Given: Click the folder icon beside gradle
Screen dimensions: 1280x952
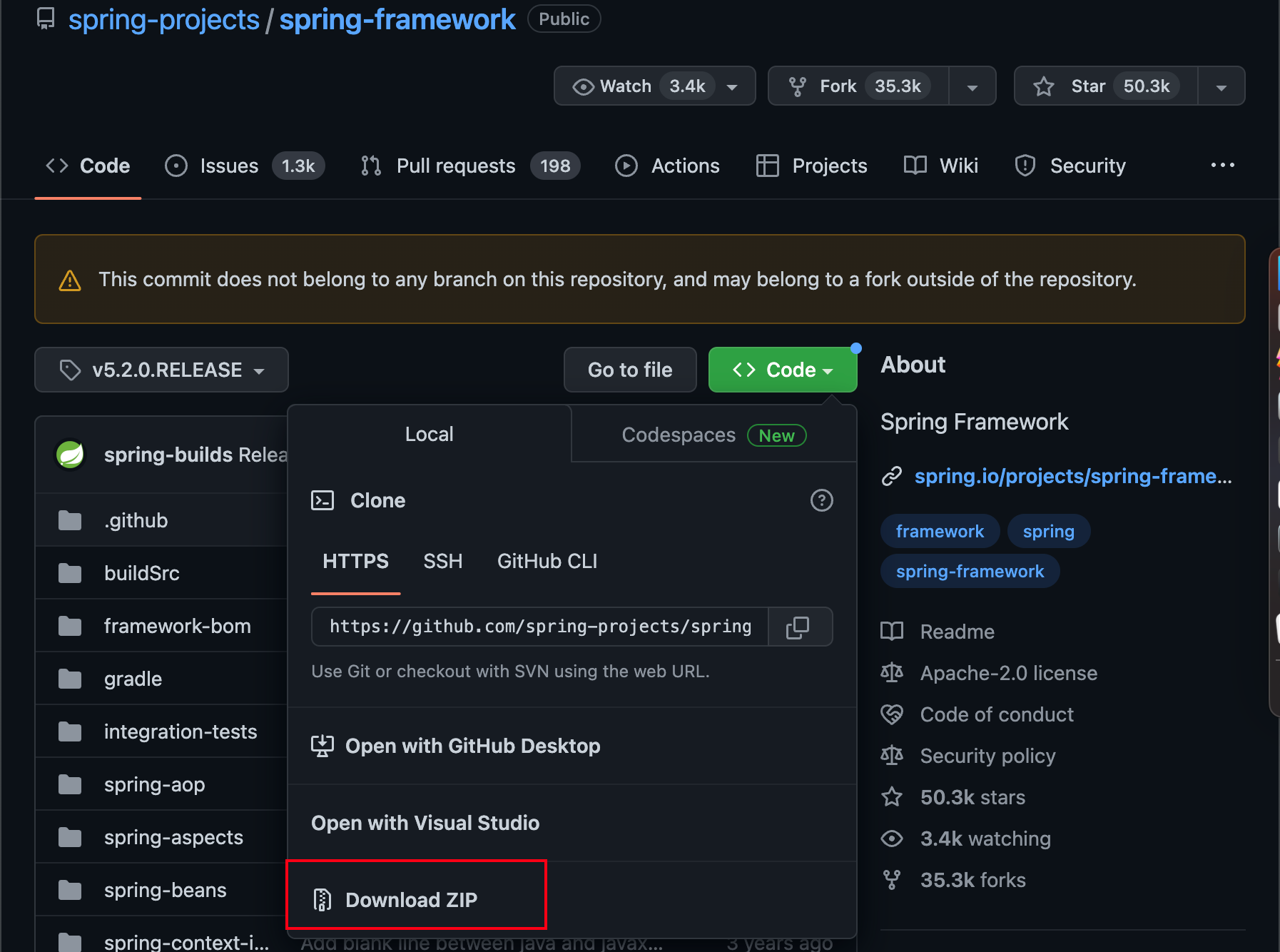Looking at the screenshot, I should [x=70, y=679].
